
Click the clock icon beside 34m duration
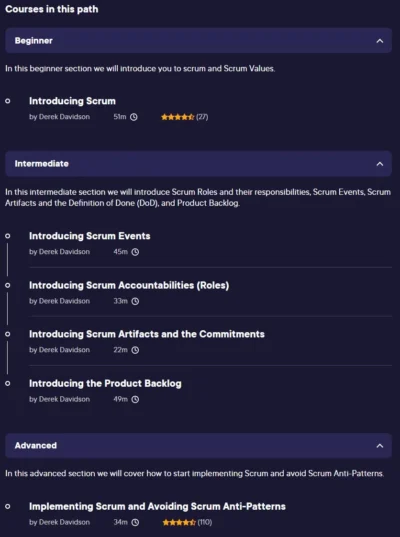[x=136, y=523]
